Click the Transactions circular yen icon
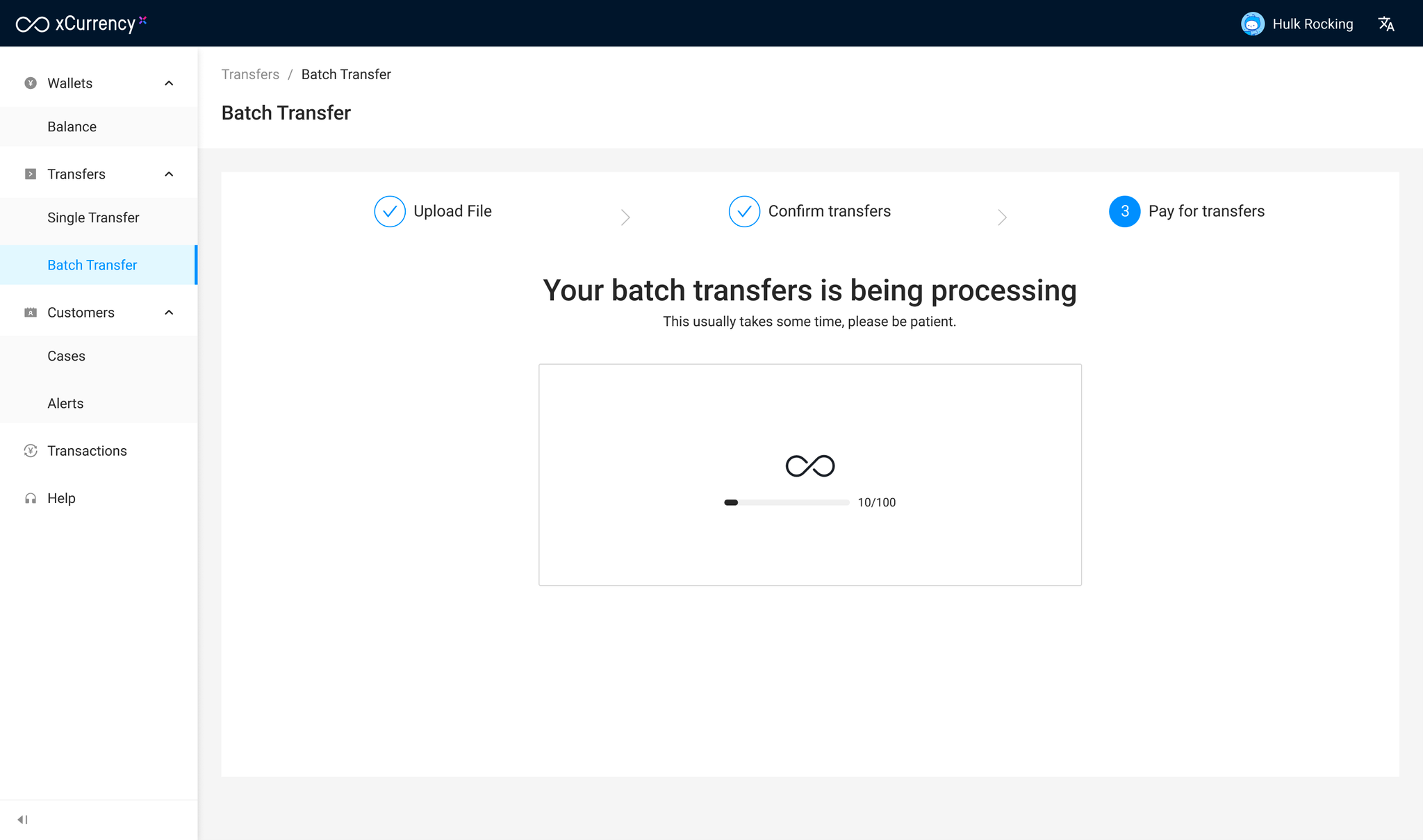The height and width of the screenshot is (840, 1423). pyautogui.click(x=31, y=451)
